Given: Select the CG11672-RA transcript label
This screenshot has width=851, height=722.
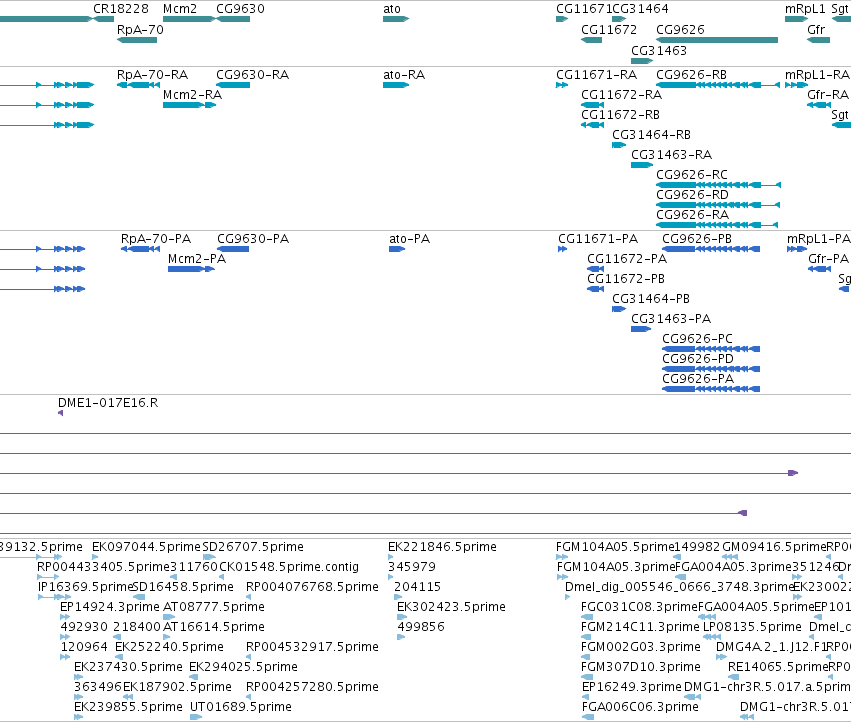Looking at the screenshot, I should coord(621,94).
